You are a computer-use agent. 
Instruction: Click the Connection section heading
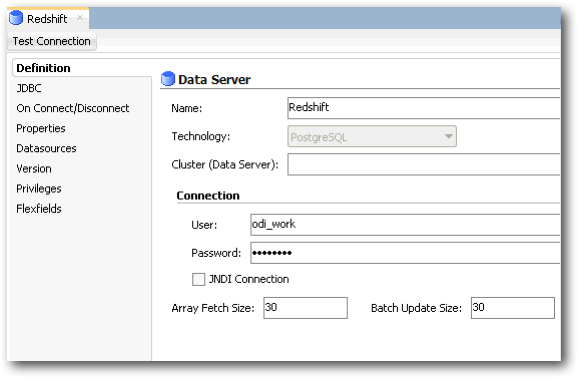point(208,195)
